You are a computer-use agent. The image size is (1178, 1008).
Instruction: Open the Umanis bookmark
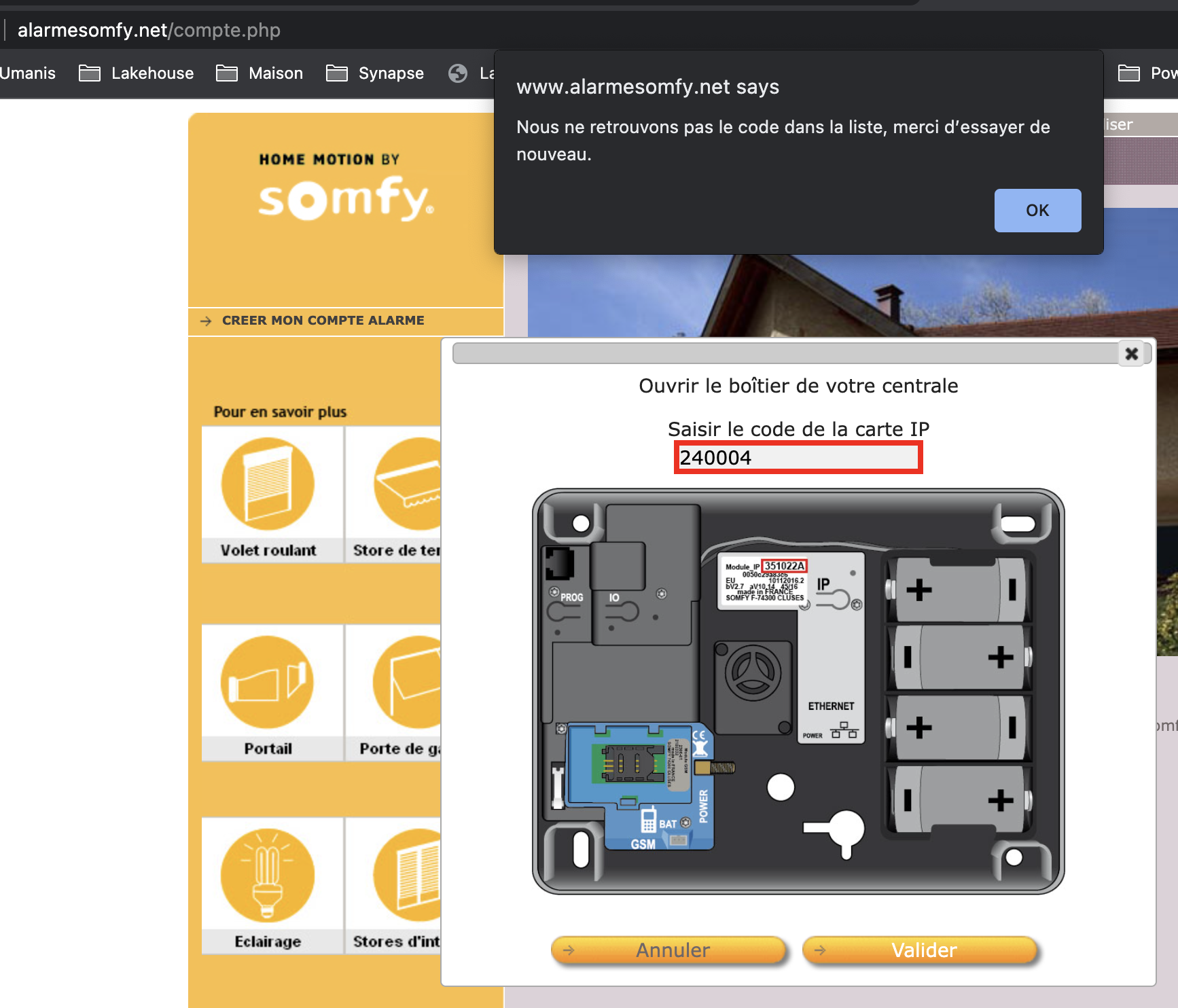(27, 73)
